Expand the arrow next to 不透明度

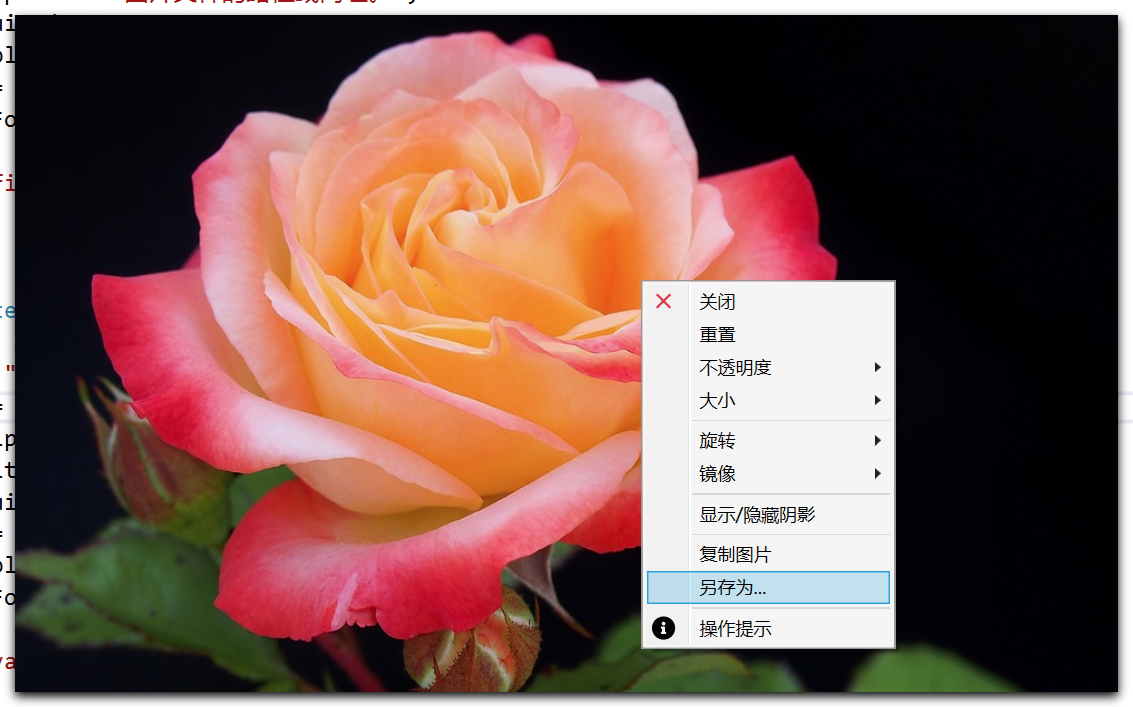(877, 367)
